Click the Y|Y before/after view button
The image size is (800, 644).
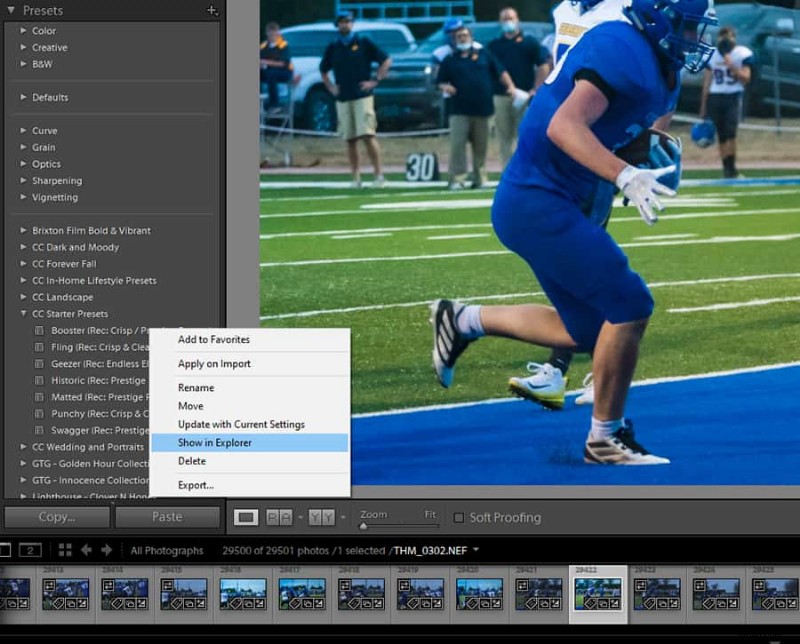[x=321, y=517]
